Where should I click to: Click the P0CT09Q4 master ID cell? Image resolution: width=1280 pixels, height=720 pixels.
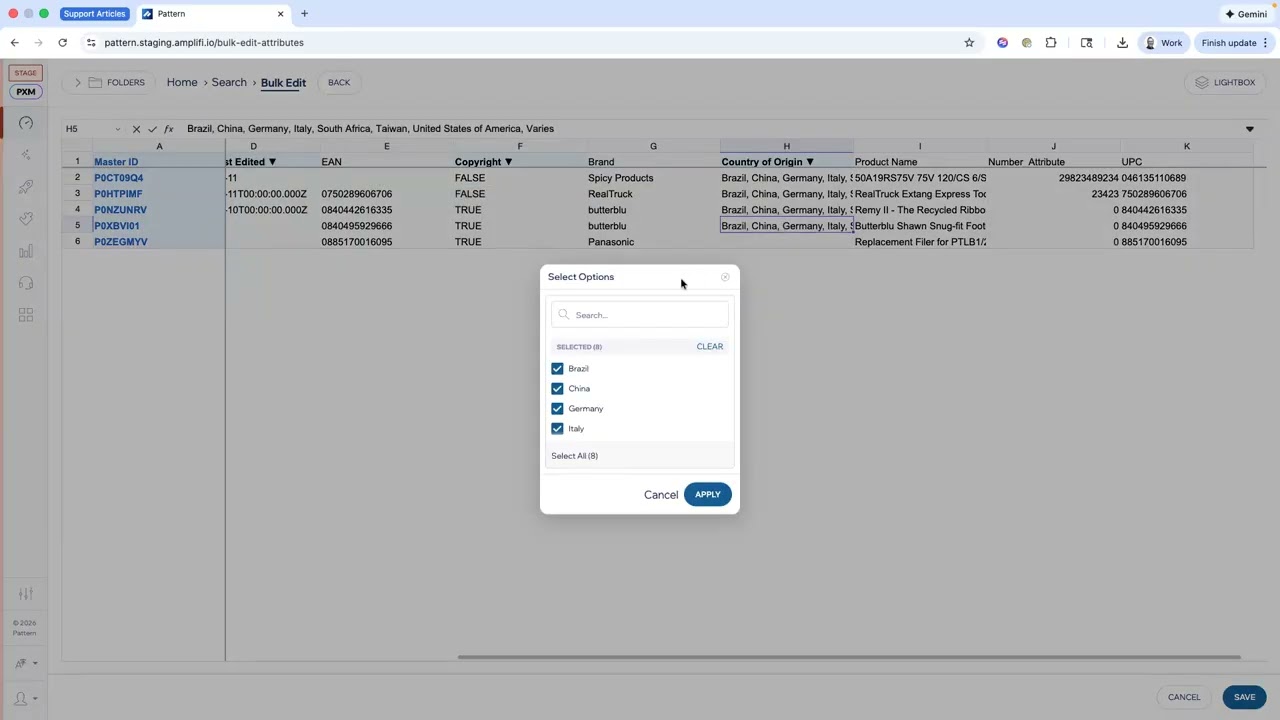pos(158,178)
